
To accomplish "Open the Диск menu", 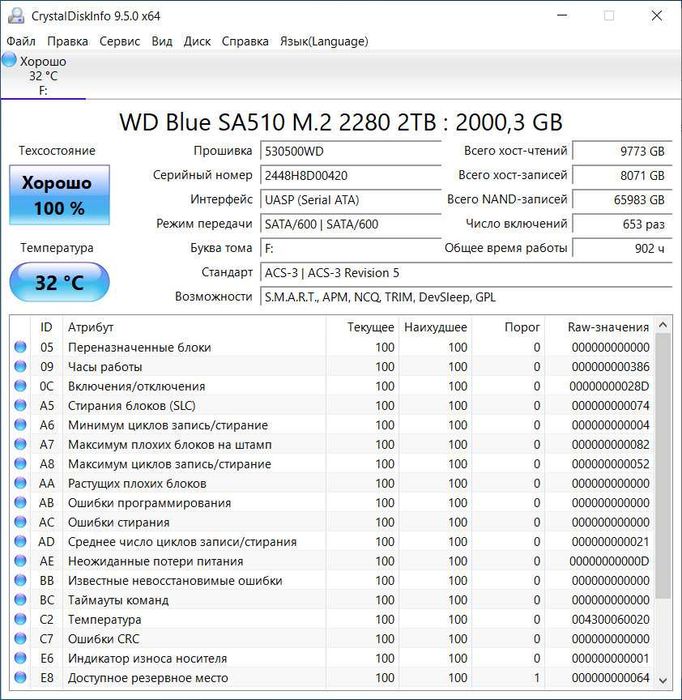I will [197, 42].
